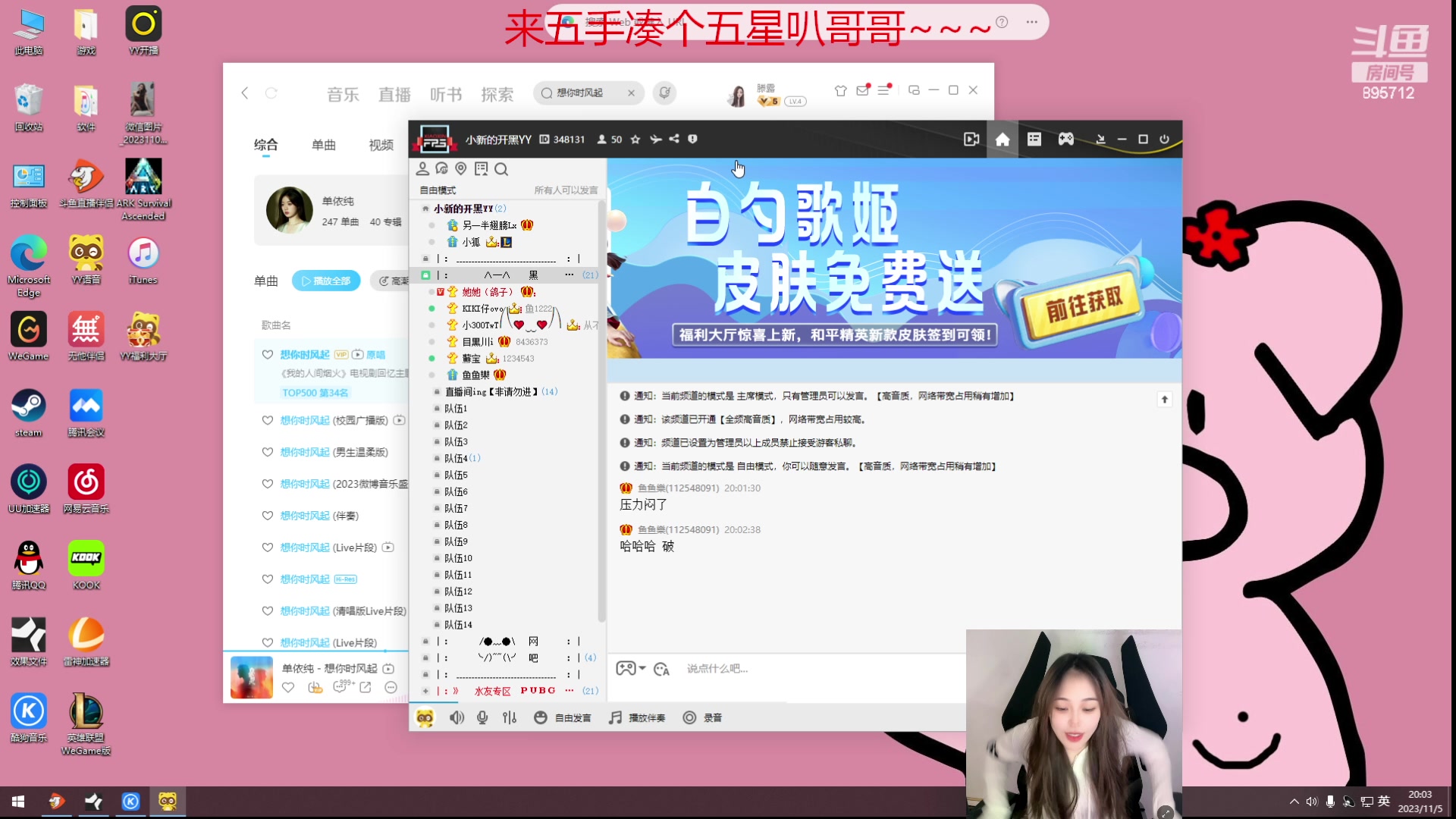Open the game selector dropdown beside chat input
1456x819 pixels.
click(629, 668)
